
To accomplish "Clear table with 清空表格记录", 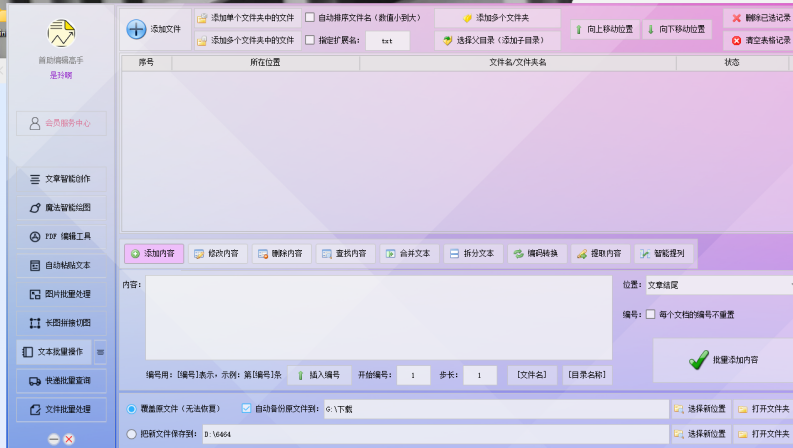I will pyautogui.click(x=761, y=40).
